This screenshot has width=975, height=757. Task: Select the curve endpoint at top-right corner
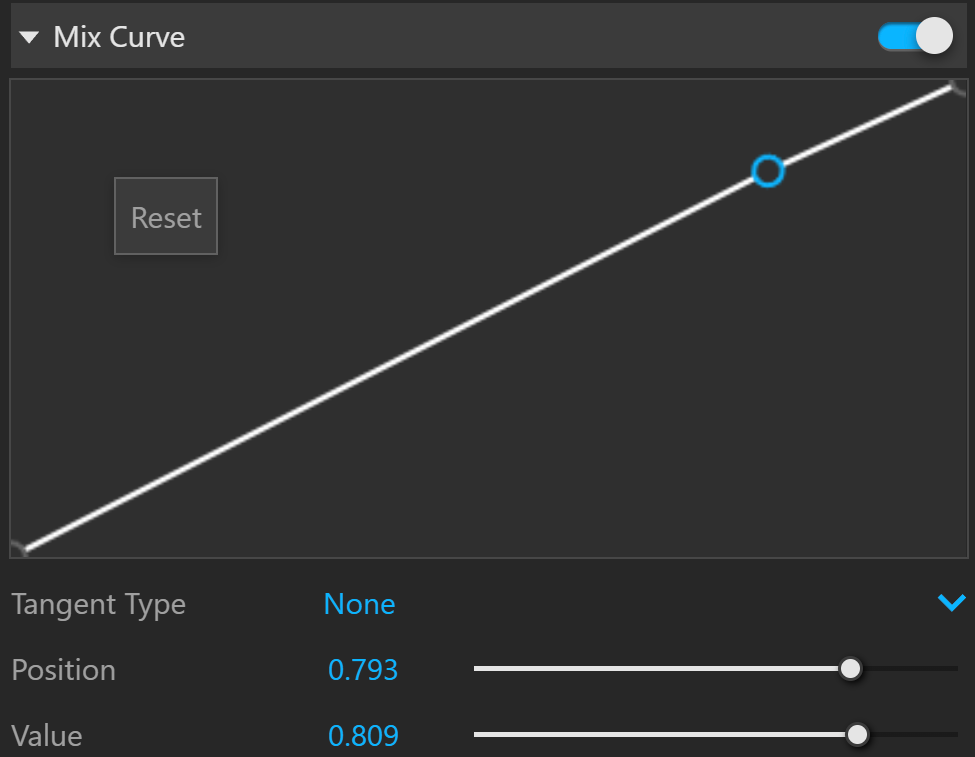click(x=955, y=88)
